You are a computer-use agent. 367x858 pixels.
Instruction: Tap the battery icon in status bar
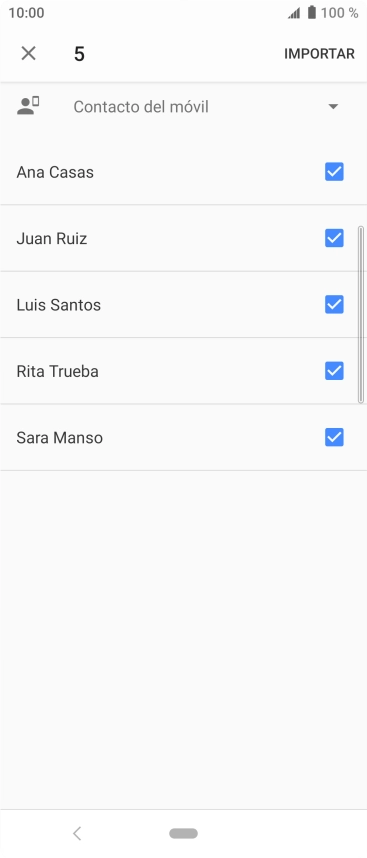(312, 13)
